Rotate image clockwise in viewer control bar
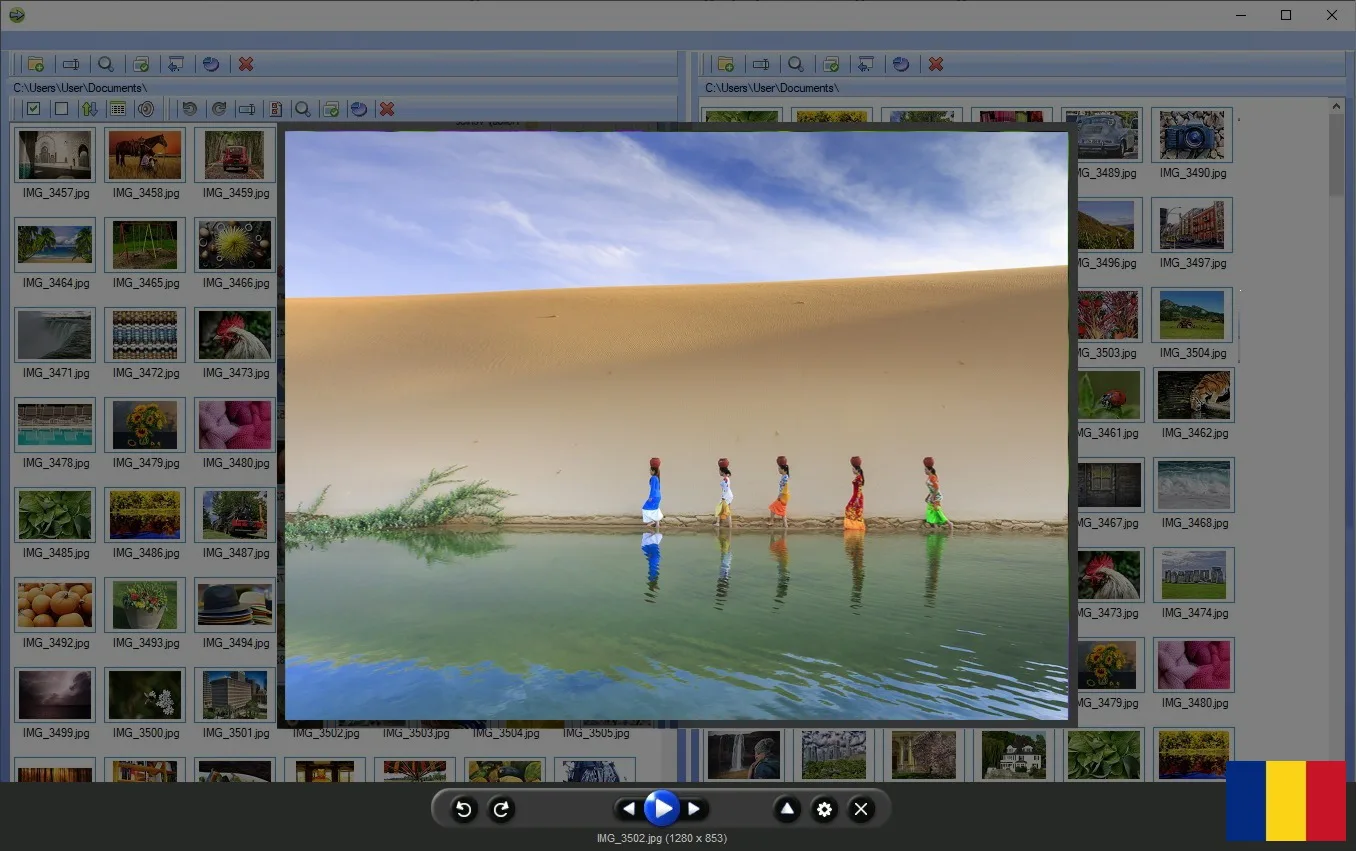Screen dimensions: 1356x851 (501, 809)
